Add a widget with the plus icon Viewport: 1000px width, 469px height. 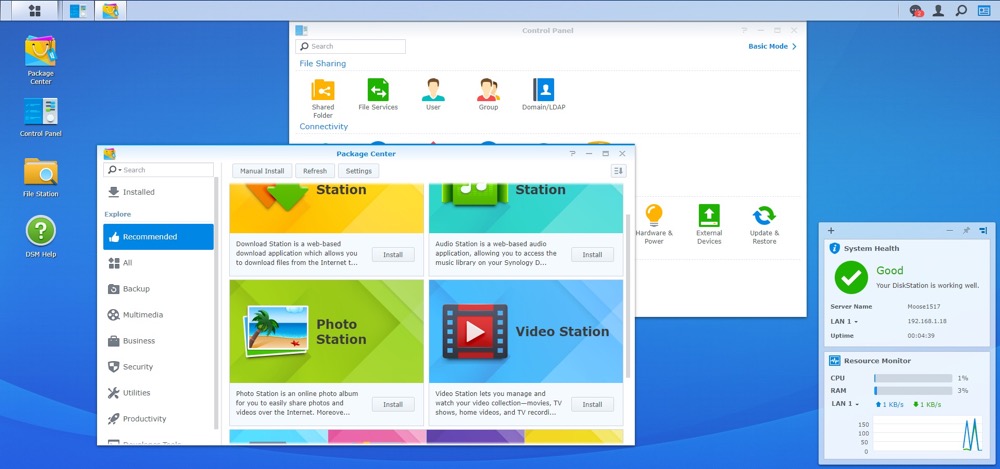tap(830, 230)
